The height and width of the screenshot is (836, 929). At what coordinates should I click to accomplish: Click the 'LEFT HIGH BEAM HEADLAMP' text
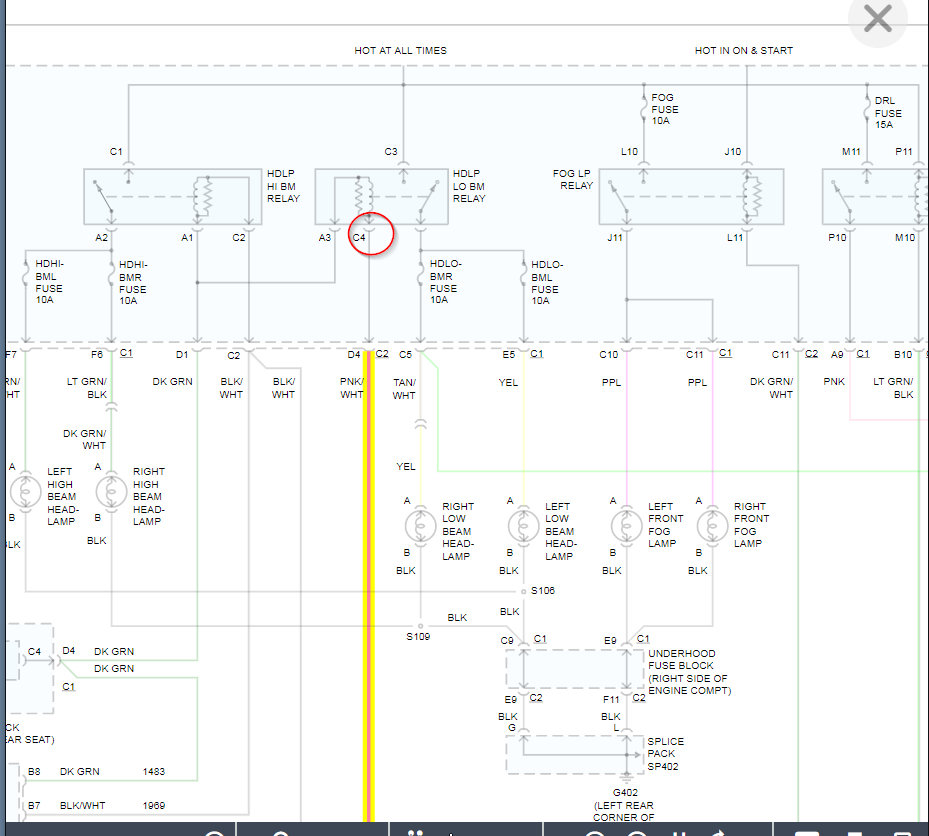62,497
